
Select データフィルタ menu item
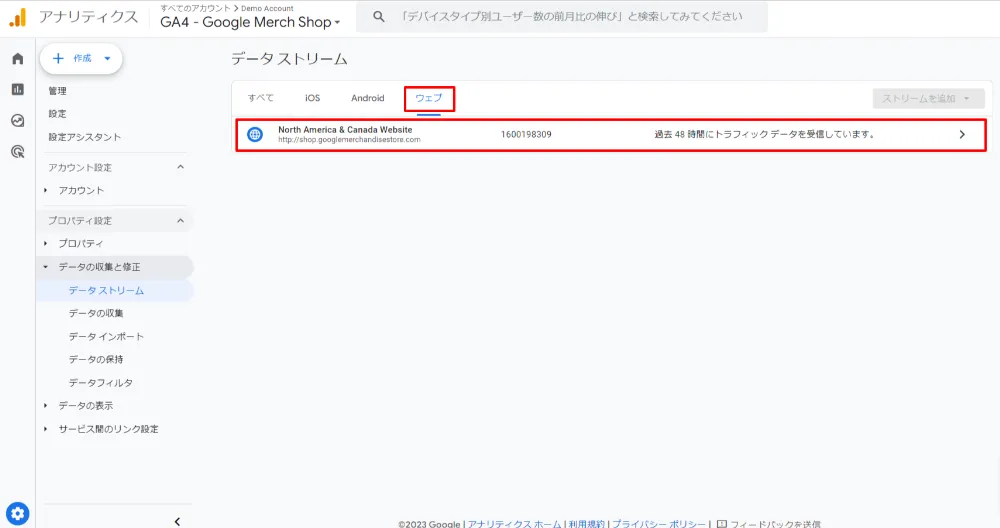pos(101,383)
